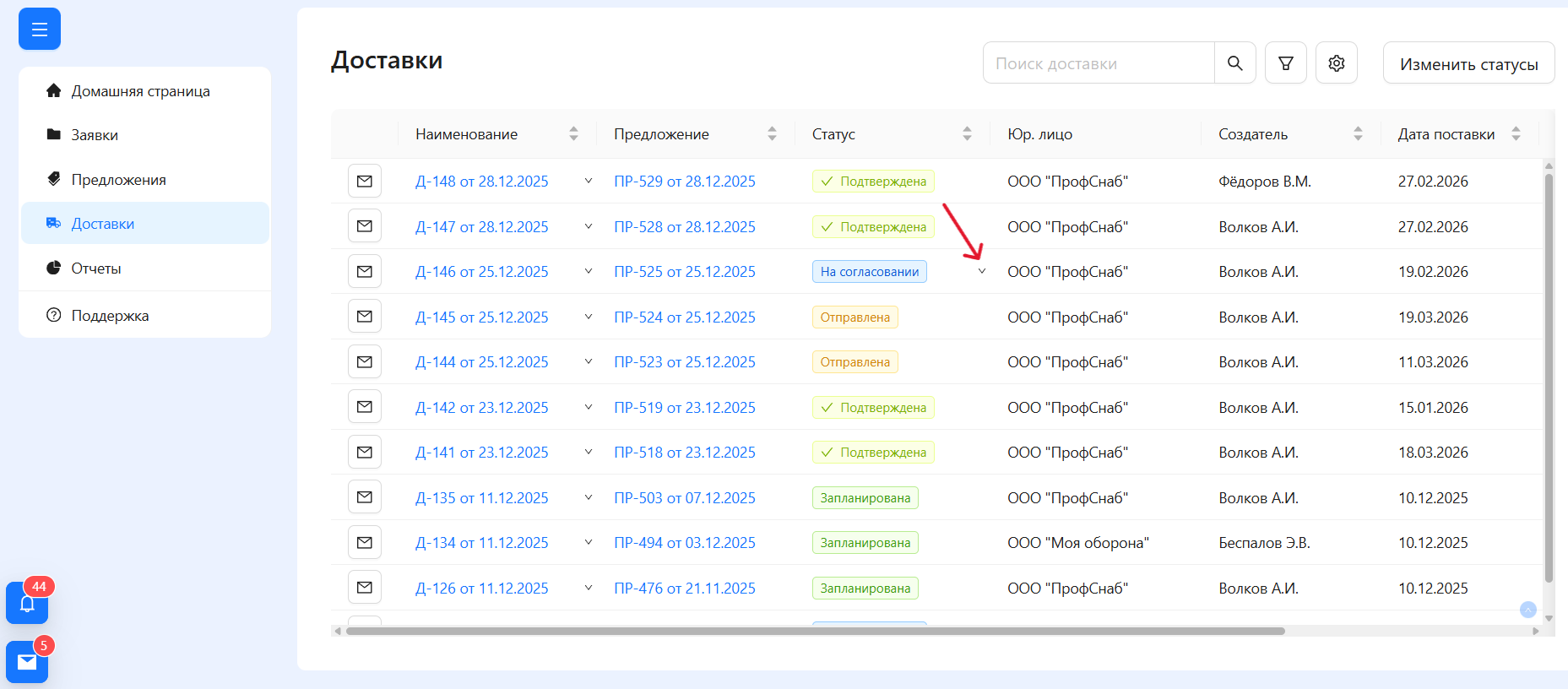Image resolution: width=1568 pixels, height=689 pixels.
Task: Open messages envelope with 5 badge
Action: click(27, 662)
